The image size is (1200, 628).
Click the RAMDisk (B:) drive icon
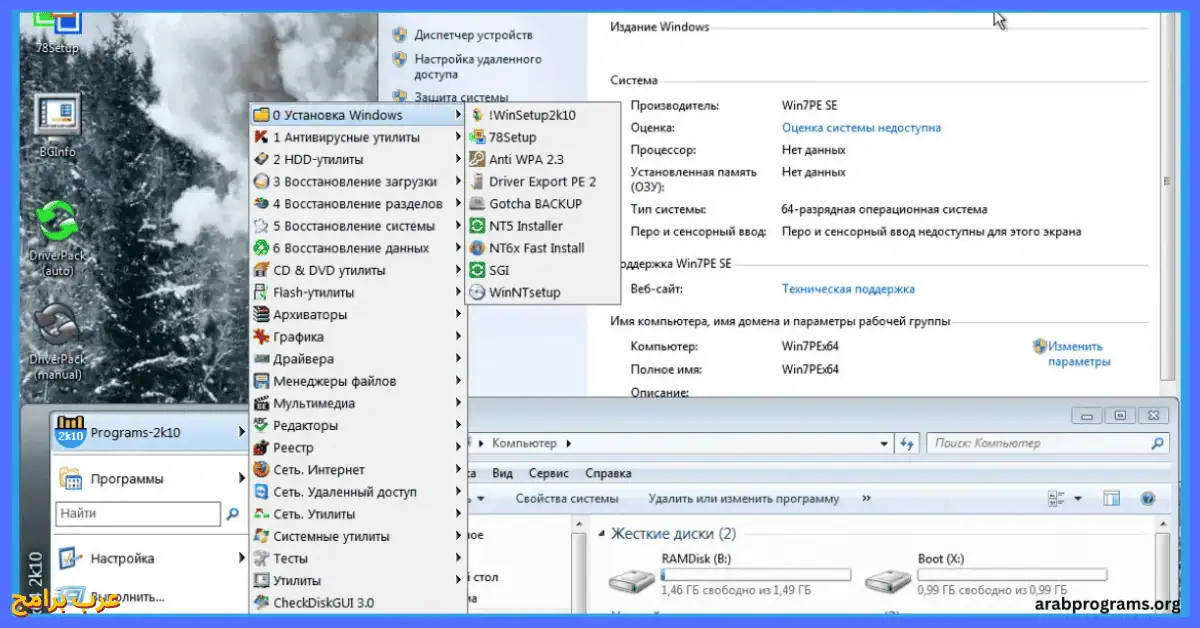[x=632, y=580]
